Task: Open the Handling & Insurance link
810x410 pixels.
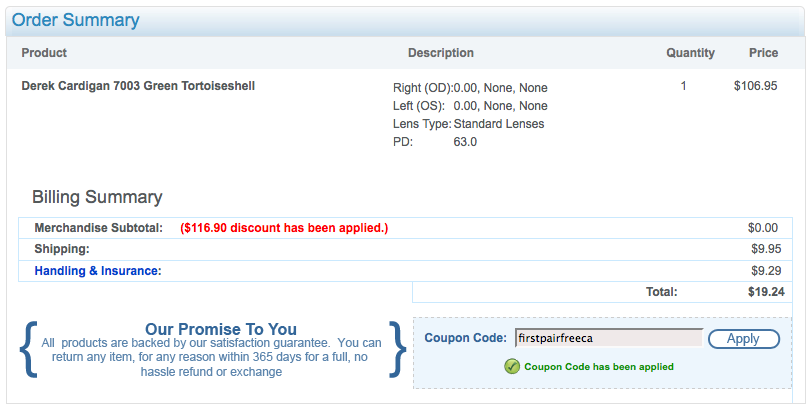Action: pyautogui.click(x=98, y=271)
